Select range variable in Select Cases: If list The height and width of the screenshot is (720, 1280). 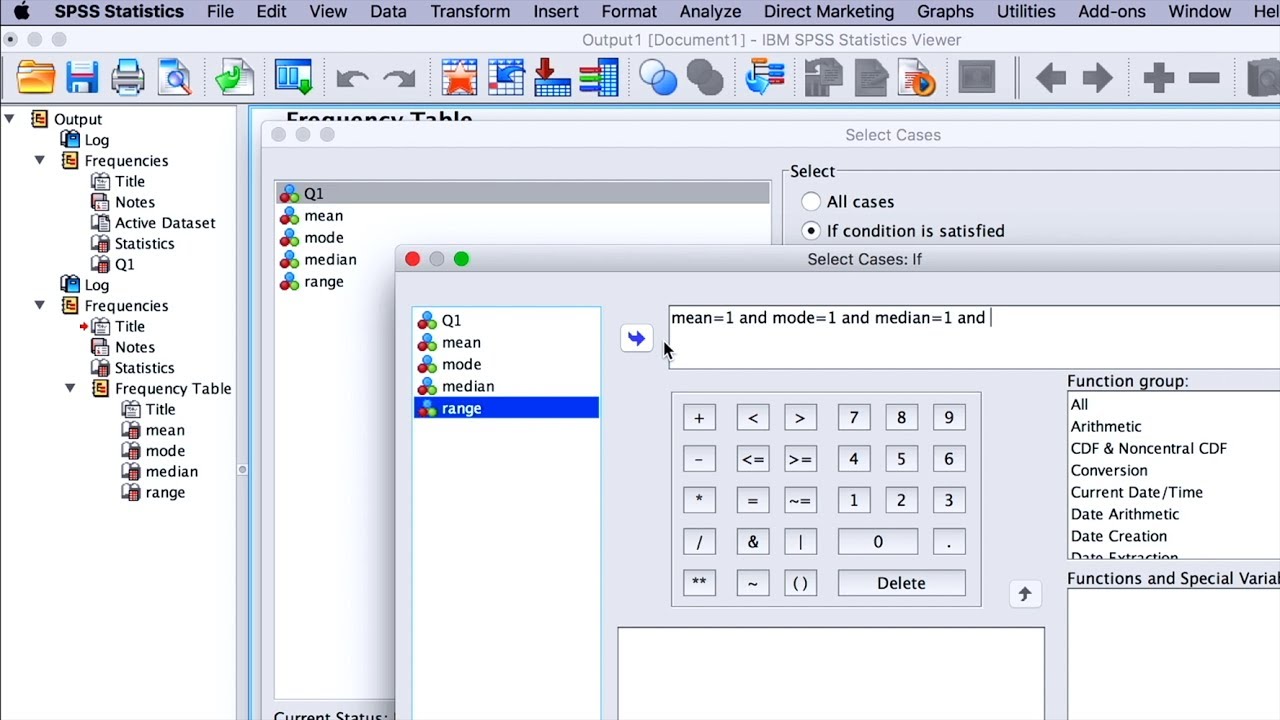tap(506, 408)
